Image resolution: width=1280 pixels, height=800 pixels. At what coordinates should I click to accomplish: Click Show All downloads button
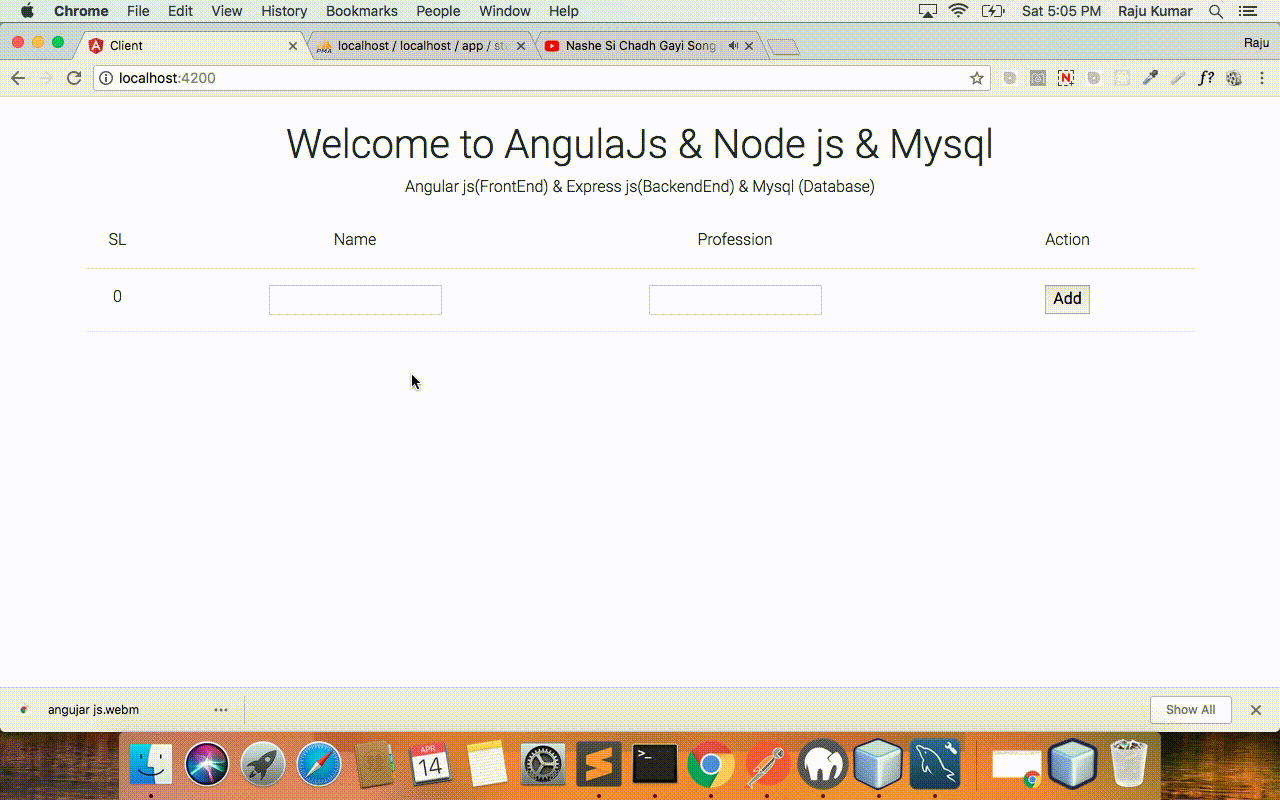pyautogui.click(x=1190, y=710)
